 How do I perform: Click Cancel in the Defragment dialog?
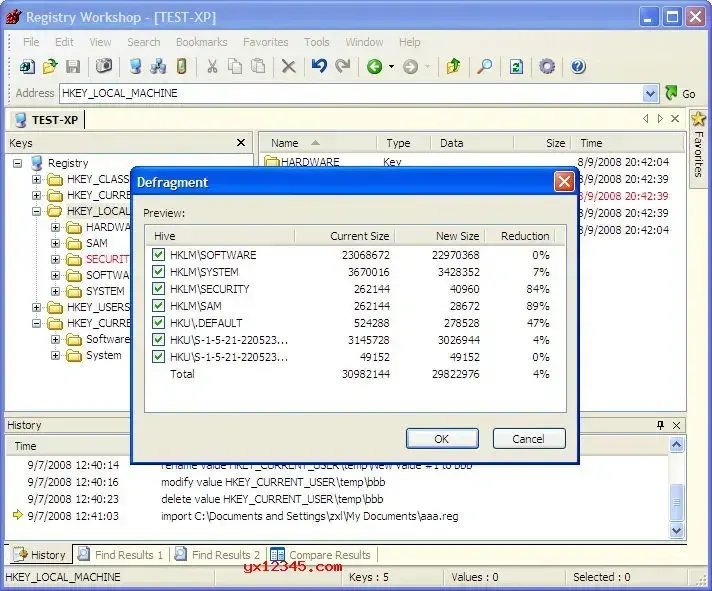529,438
